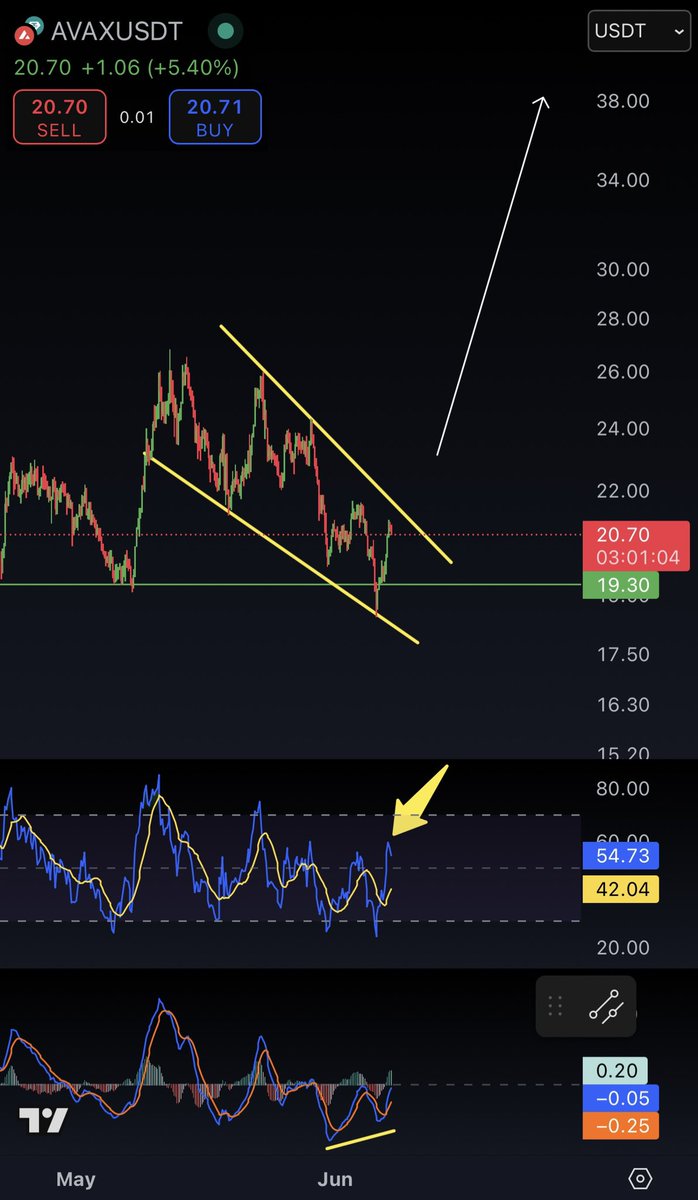The height and width of the screenshot is (1200, 698).
Task: Click the red SELL 20.70 button
Action: 59,117
